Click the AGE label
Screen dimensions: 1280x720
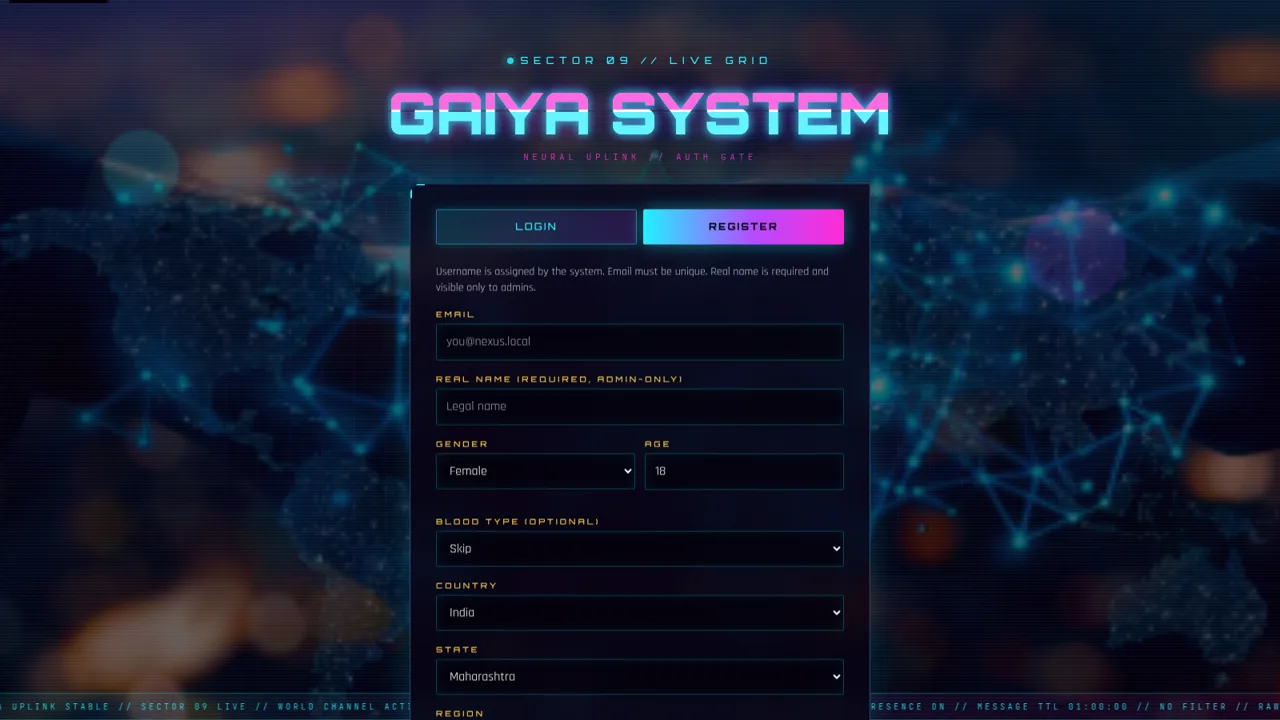tap(657, 444)
